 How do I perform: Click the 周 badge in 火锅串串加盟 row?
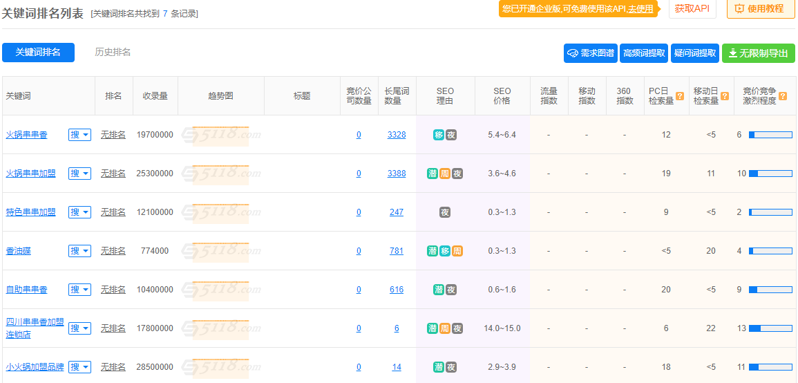click(x=445, y=173)
